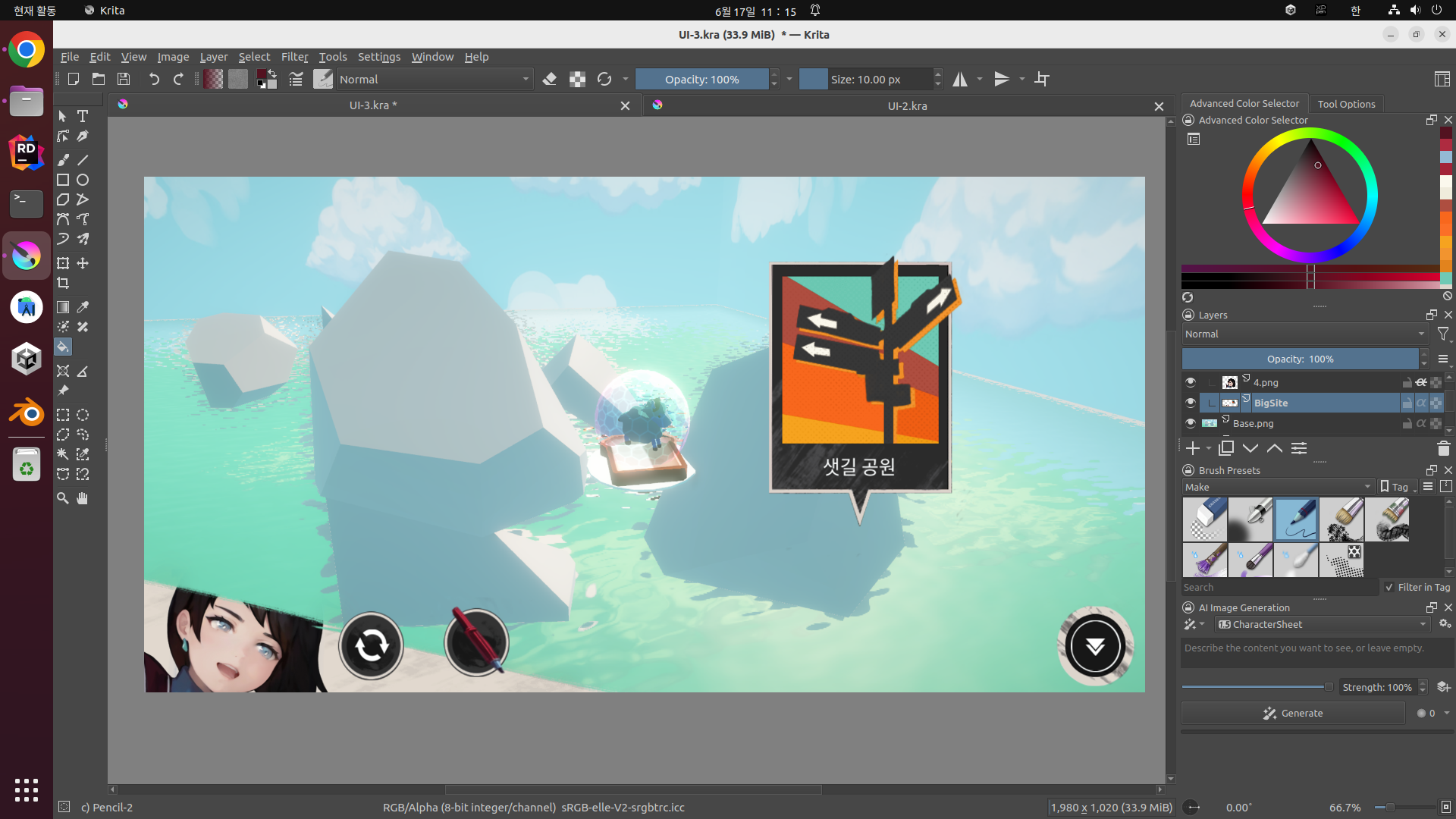This screenshot has width=1456, height=819.
Task: Adjust the brush Opacity slider
Action: (x=701, y=79)
